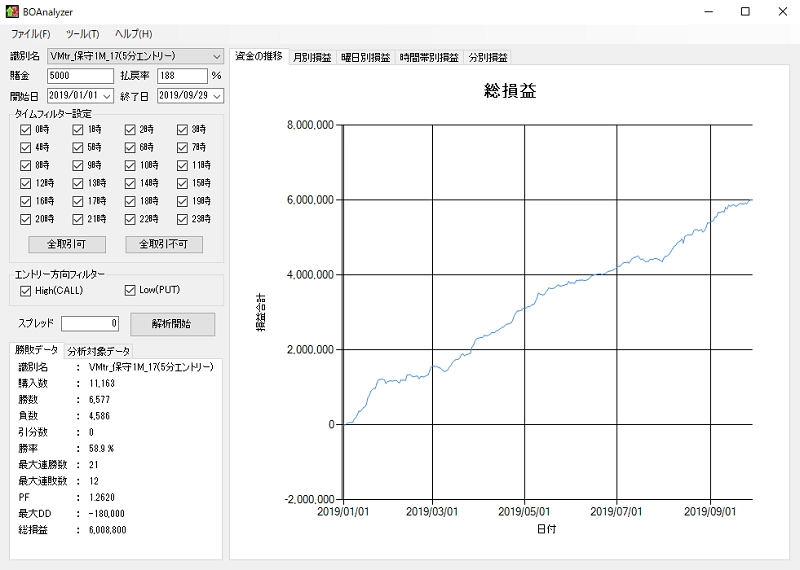This screenshot has height=570, width=800.
Task: Select the 最大DD value -180,000
Action: click(106, 513)
